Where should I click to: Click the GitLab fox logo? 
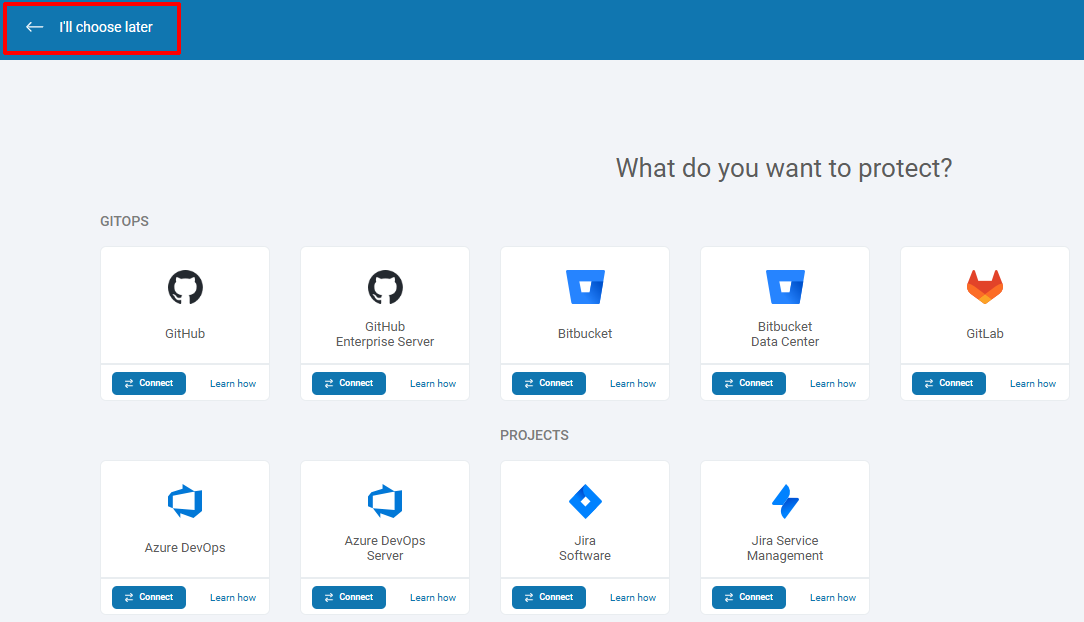(985, 288)
